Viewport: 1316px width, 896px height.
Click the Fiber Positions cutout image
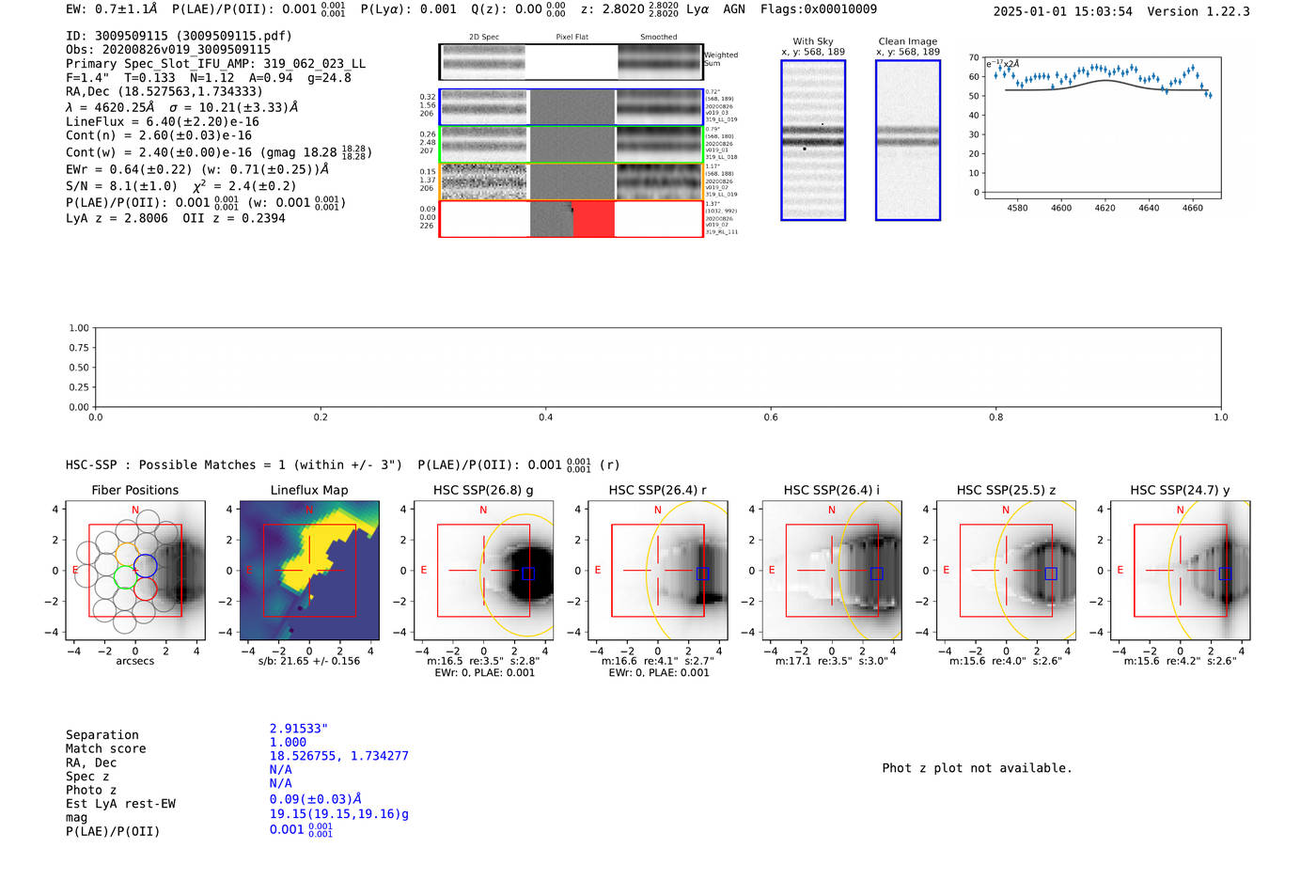[x=135, y=571]
